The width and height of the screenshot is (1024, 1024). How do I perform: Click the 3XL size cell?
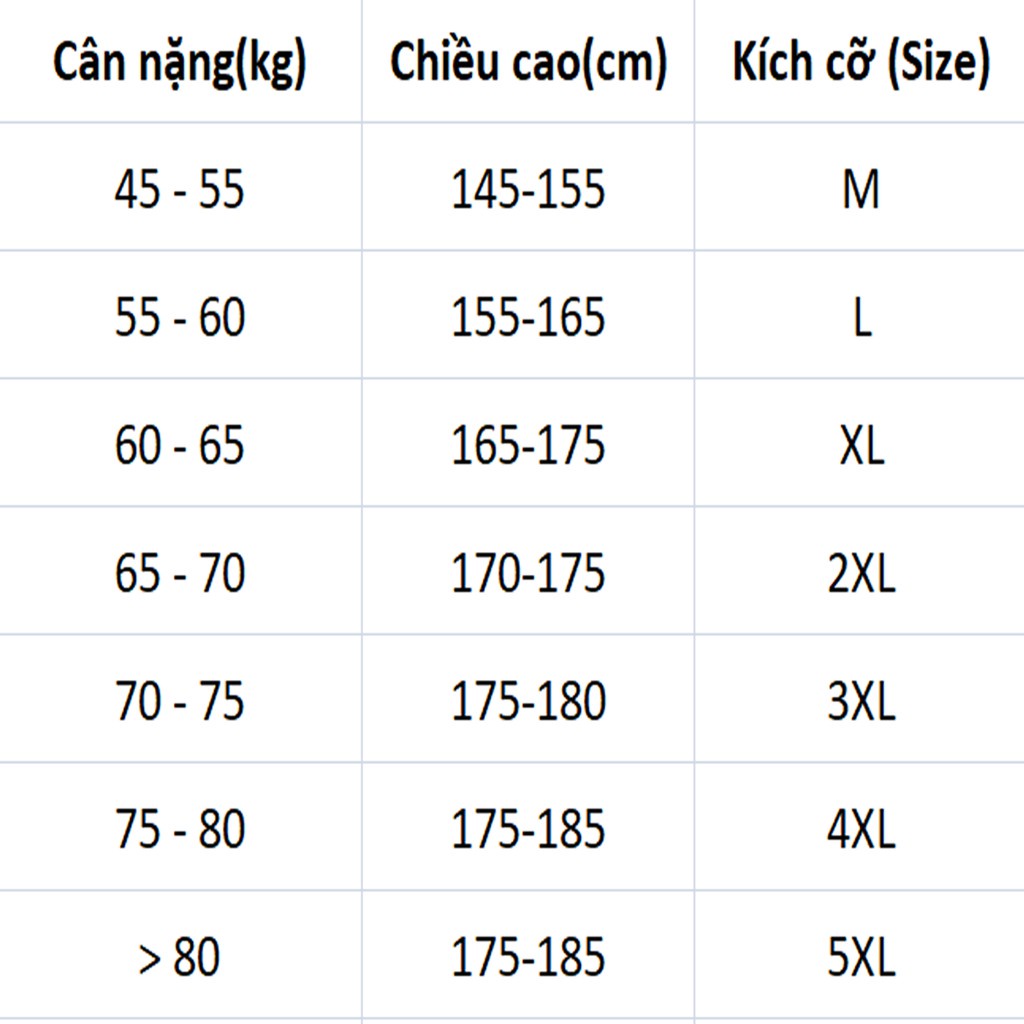tap(860, 700)
